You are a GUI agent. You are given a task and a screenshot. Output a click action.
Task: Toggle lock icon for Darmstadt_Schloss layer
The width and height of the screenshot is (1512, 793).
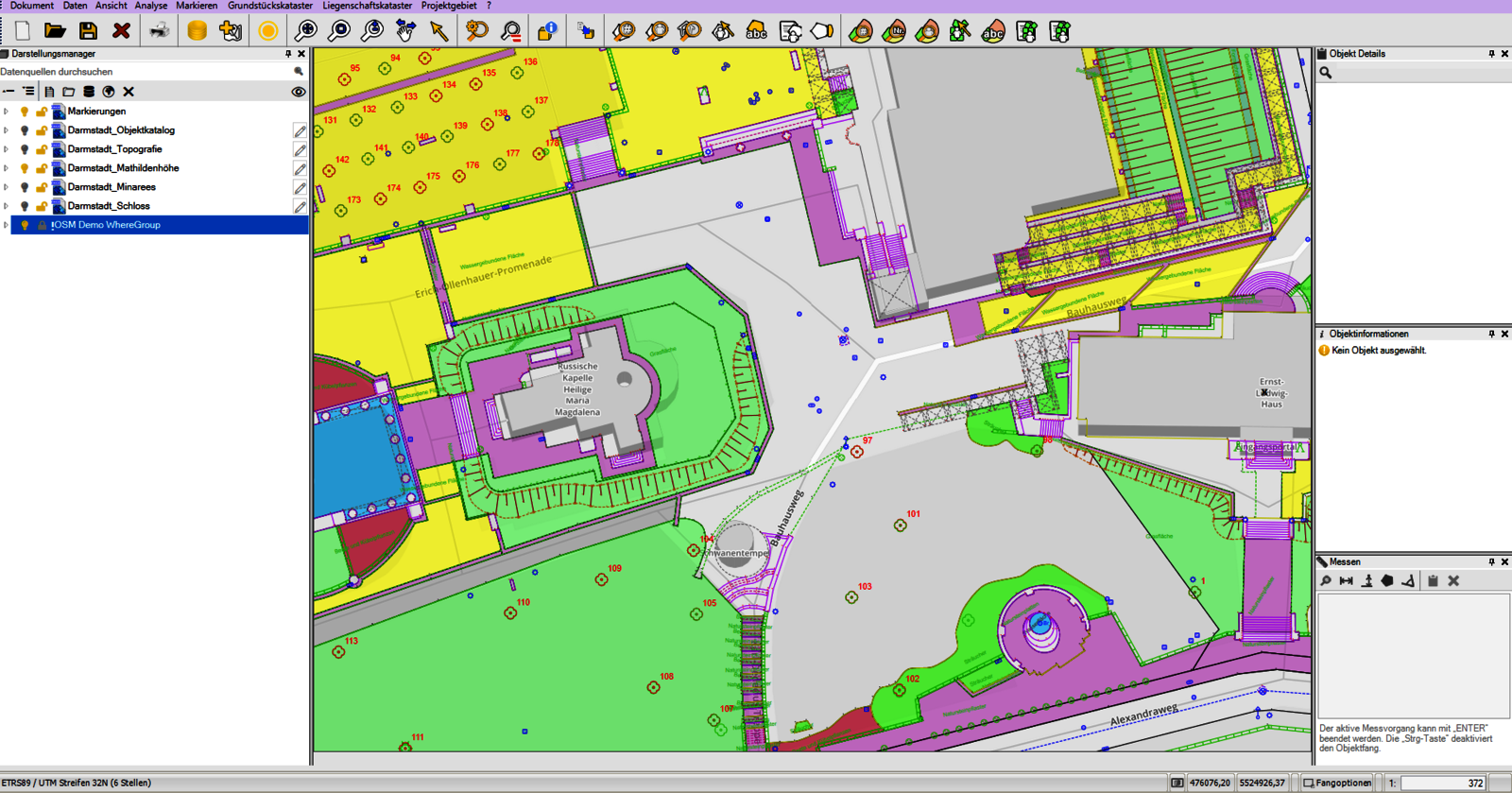tap(42, 206)
